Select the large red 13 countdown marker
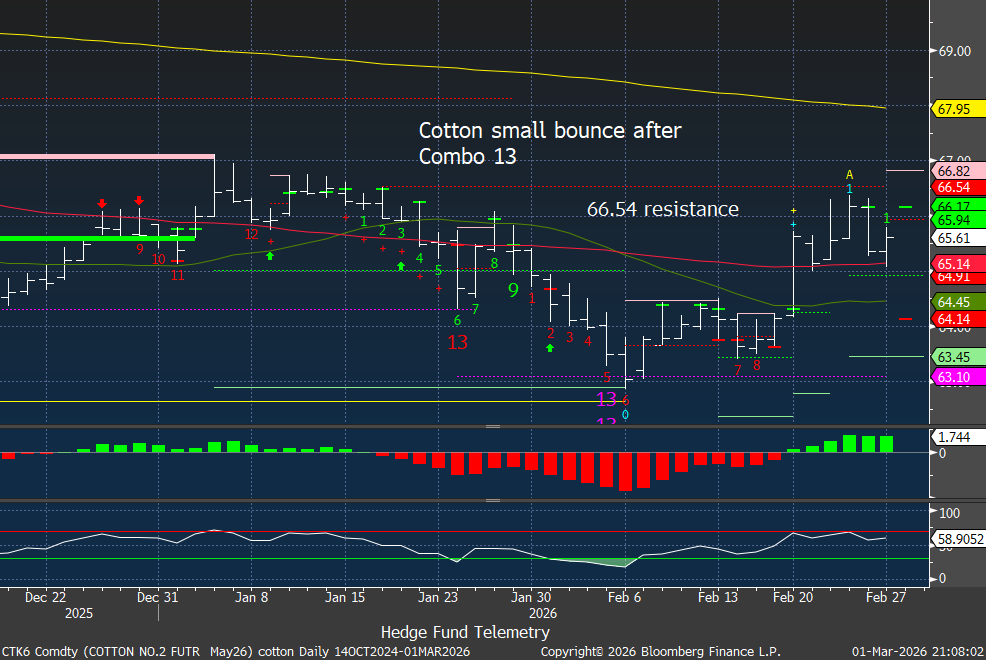Image resolution: width=986 pixels, height=660 pixels. click(x=458, y=342)
